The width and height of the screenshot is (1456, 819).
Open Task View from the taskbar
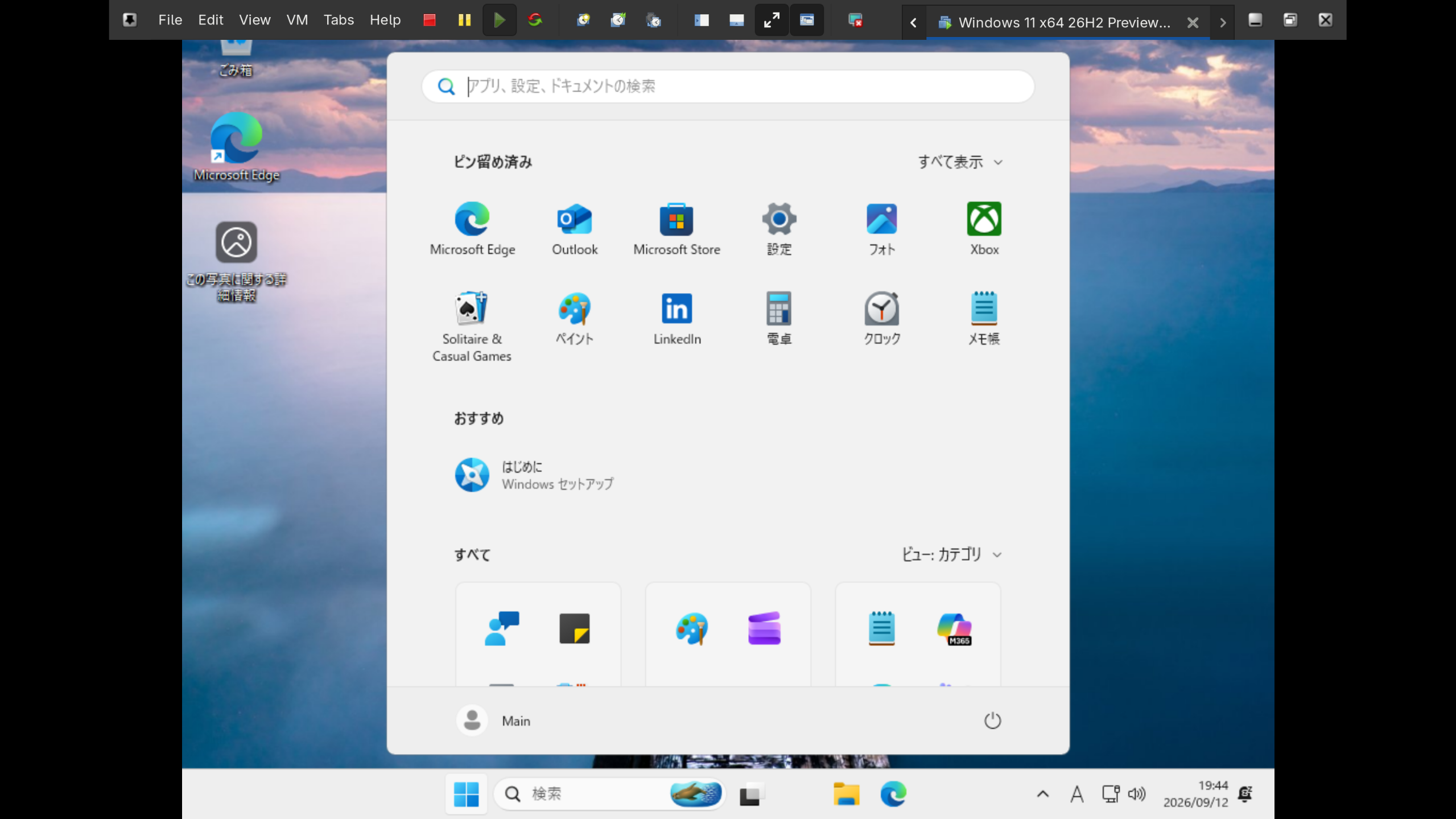tap(751, 794)
